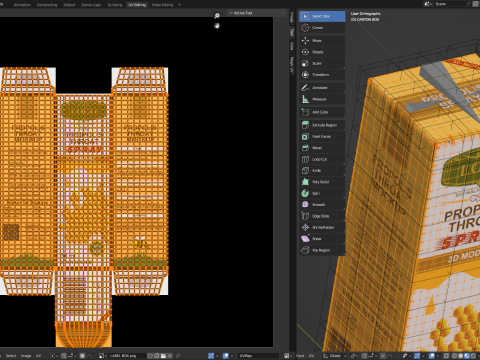Viewport: 480px width, 360px height.
Task: Toggle proportional editing in 3D viewport
Action: (x=383, y=356)
